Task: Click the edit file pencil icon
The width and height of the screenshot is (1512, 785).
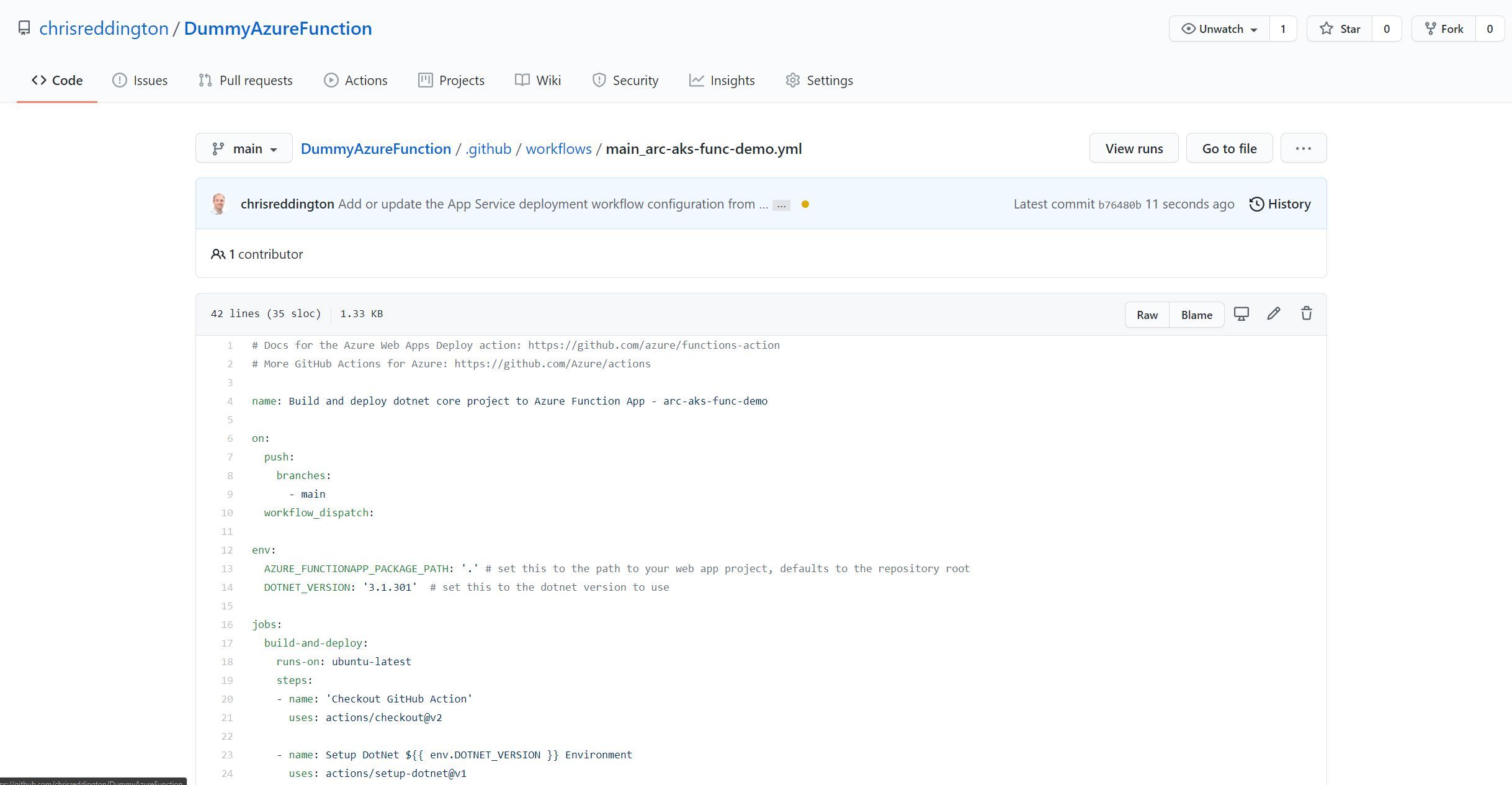Action: point(1273,314)
